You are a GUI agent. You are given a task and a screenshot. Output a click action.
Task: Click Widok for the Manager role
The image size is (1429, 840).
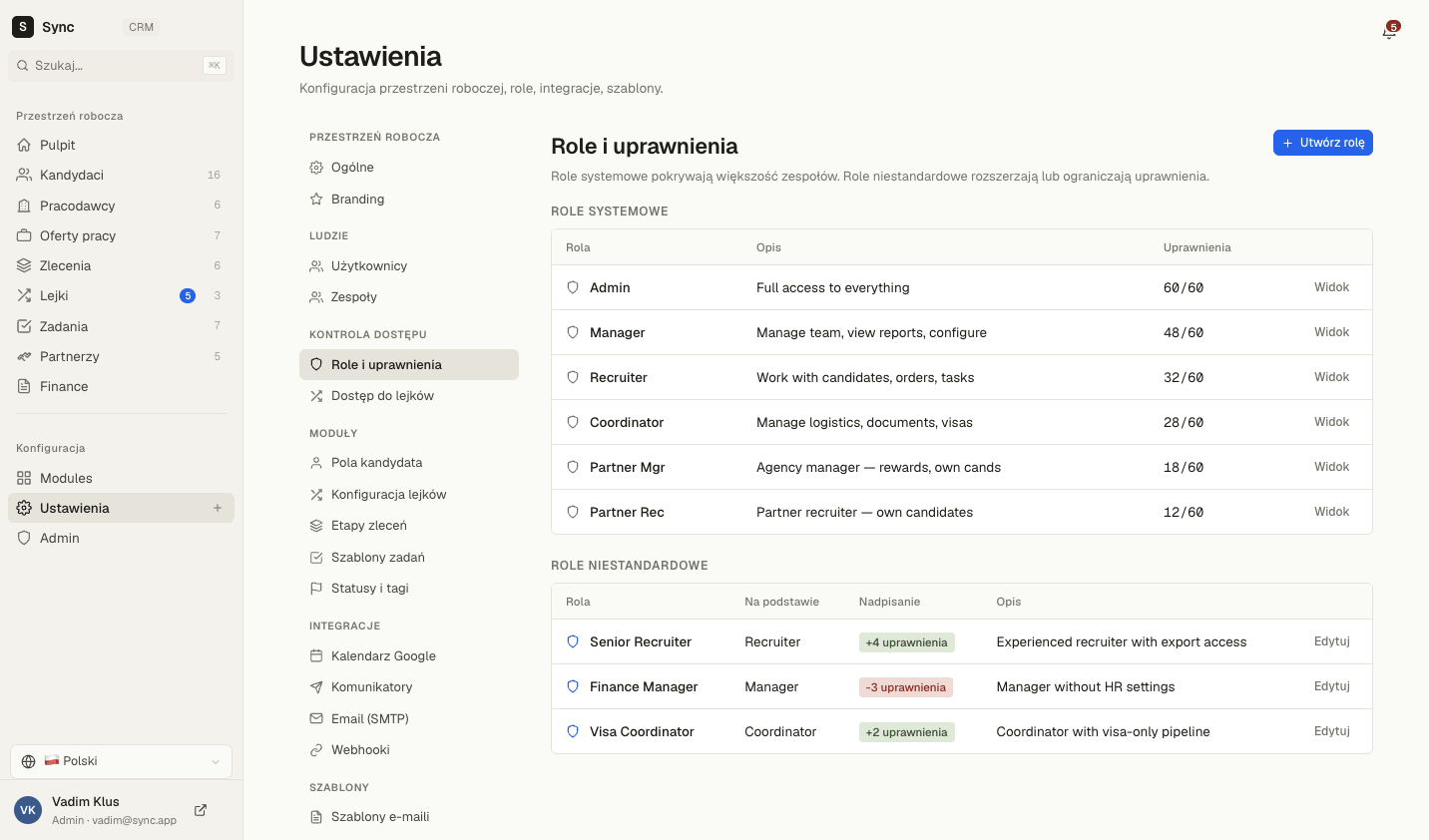pos(1331,332)
